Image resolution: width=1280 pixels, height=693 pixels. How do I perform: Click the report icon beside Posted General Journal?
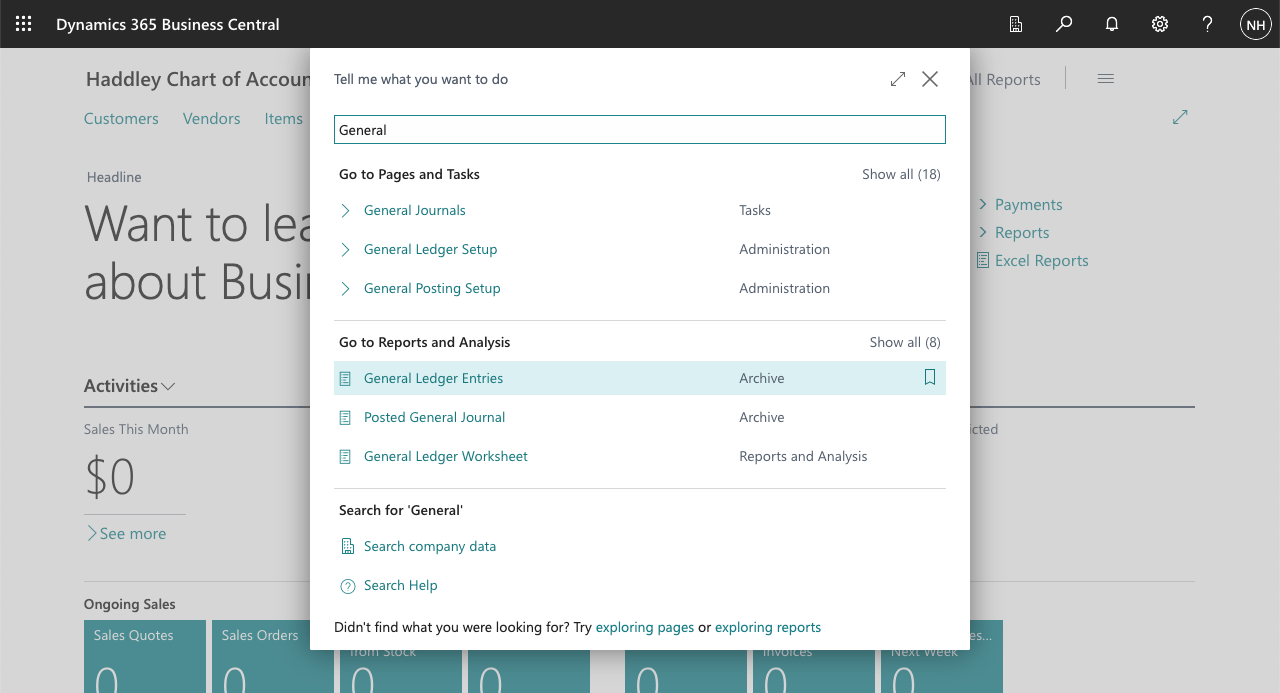[346, 418]
